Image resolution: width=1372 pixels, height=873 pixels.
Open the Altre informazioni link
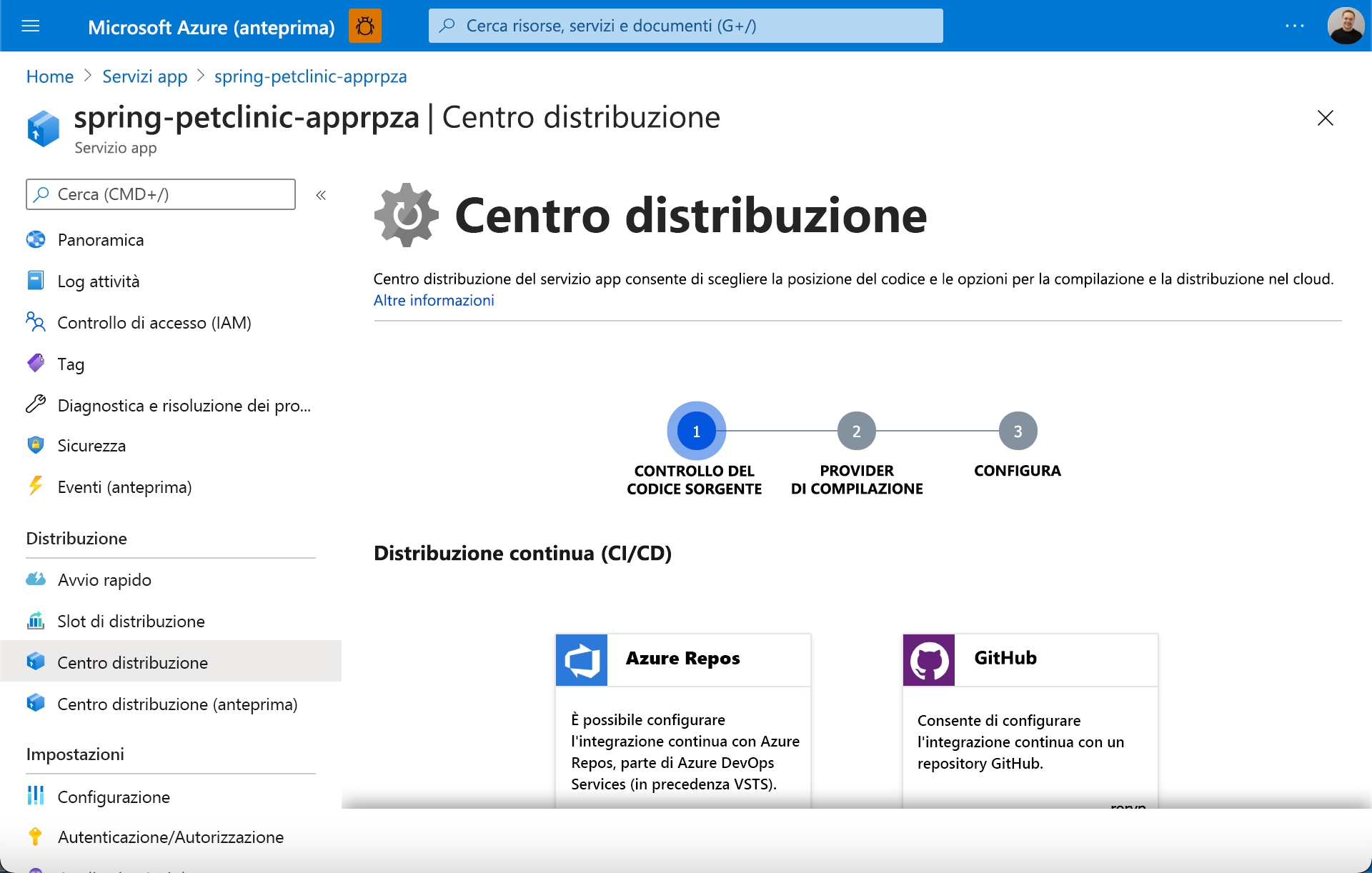point(433,300)
